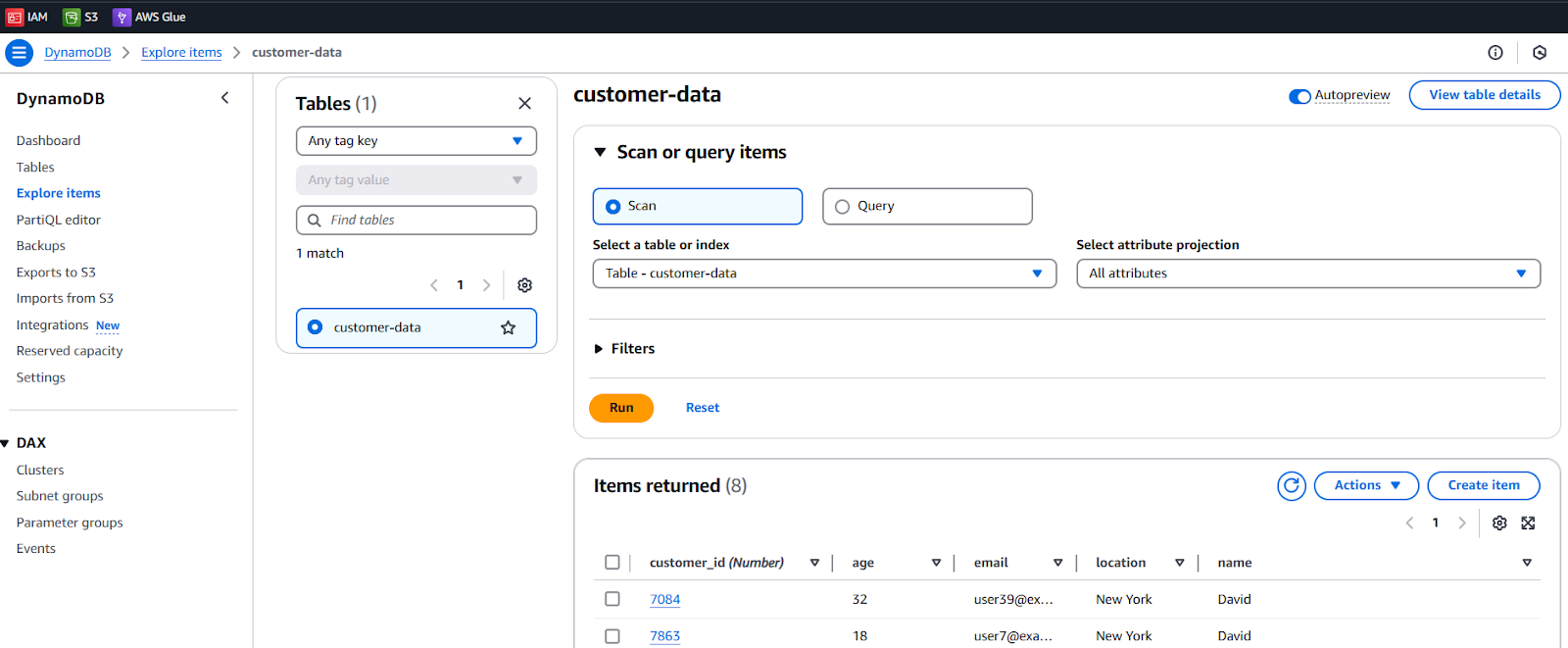Image resolution: width=1568 pixels, height=648 pixels.
Task: Open Events in the sidebar
Action: 36,549
